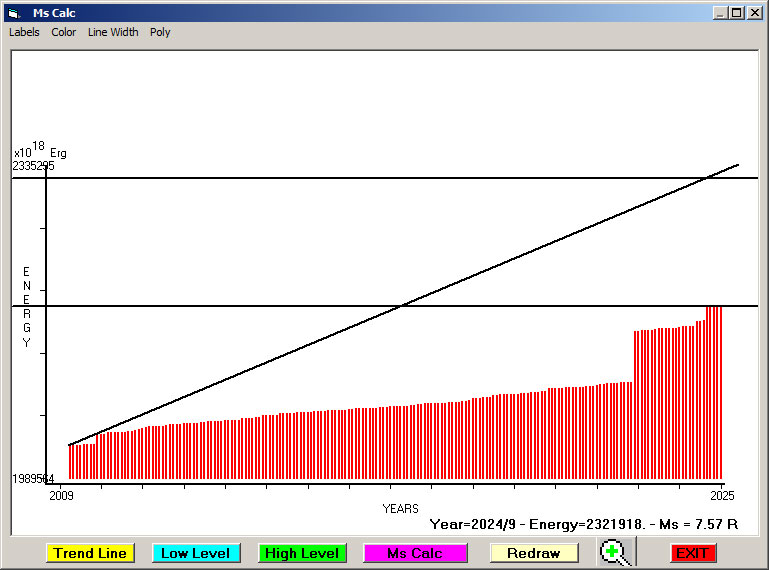
Task: Click the Redraw button
Action: [x=534, y=553]
